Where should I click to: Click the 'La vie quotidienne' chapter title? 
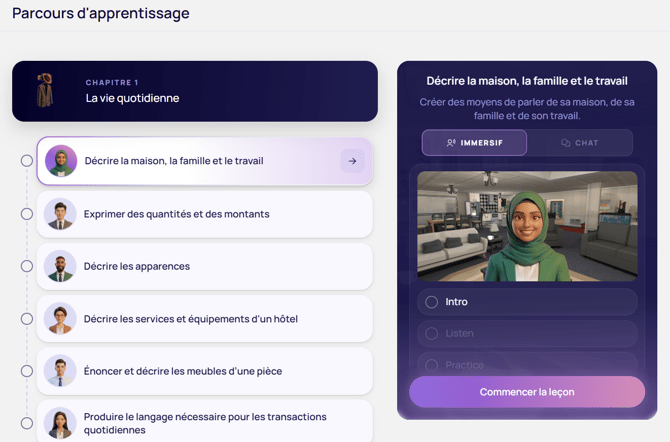132,98
